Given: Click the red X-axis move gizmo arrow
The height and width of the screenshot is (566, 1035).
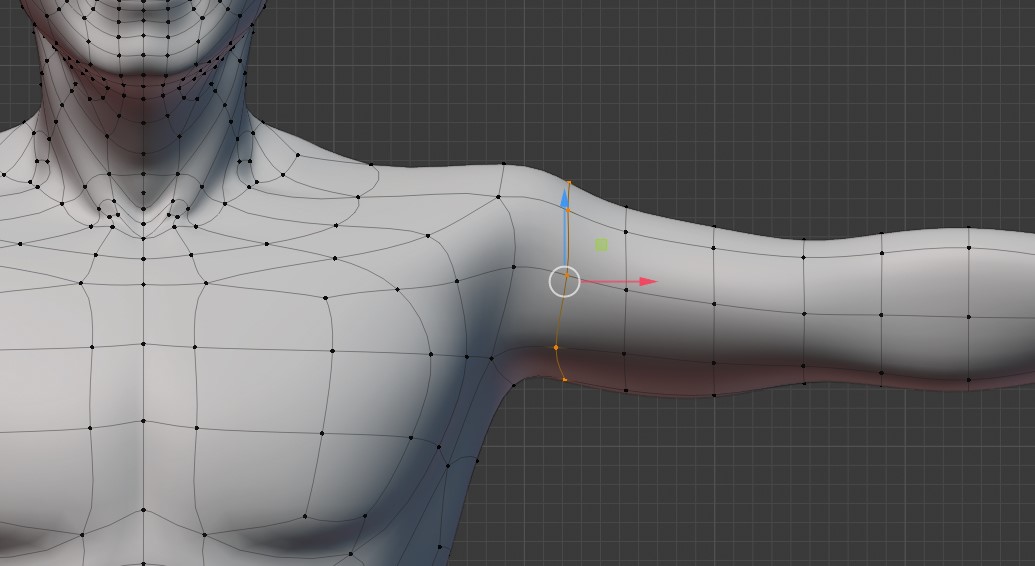Looking at the screenshot, I should pyautogui.click(x=619, y=281).
